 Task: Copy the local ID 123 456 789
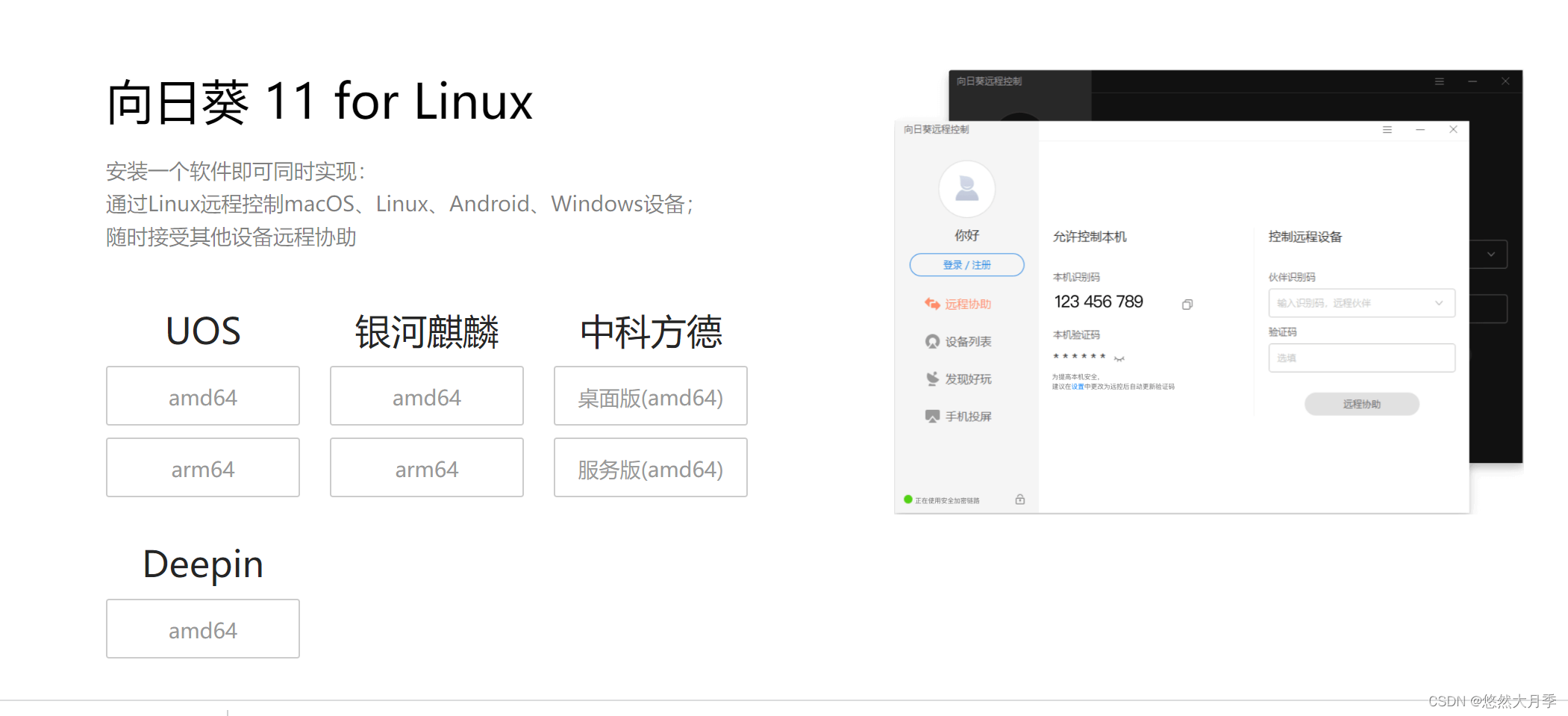click(x=1187, y=304)
